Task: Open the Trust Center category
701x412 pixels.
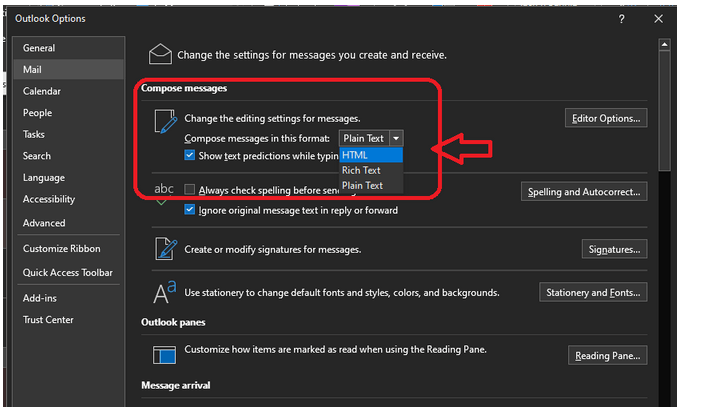Action: 68,320
